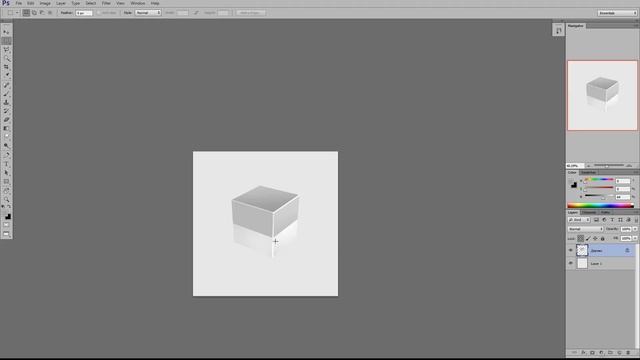Click the Refine Edge button
Viewport: 640px width, 360px height.
coord(251,13)
